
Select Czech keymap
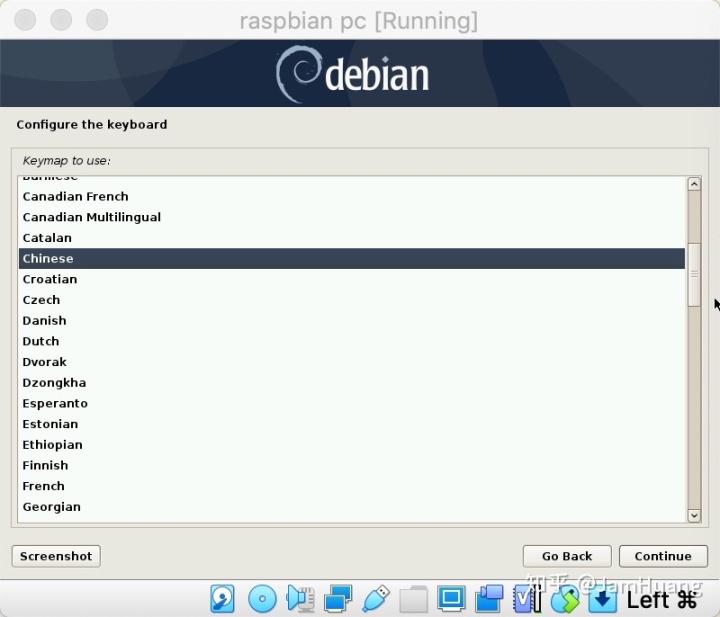352,300
